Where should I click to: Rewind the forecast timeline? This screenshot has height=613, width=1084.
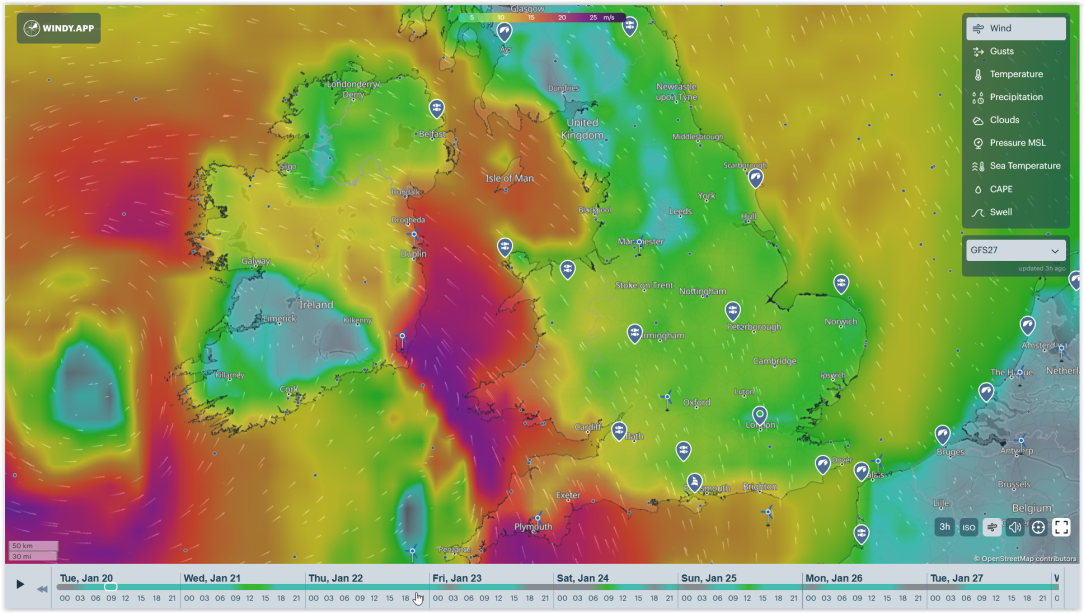pyautogui.click(x=42, y=589)
